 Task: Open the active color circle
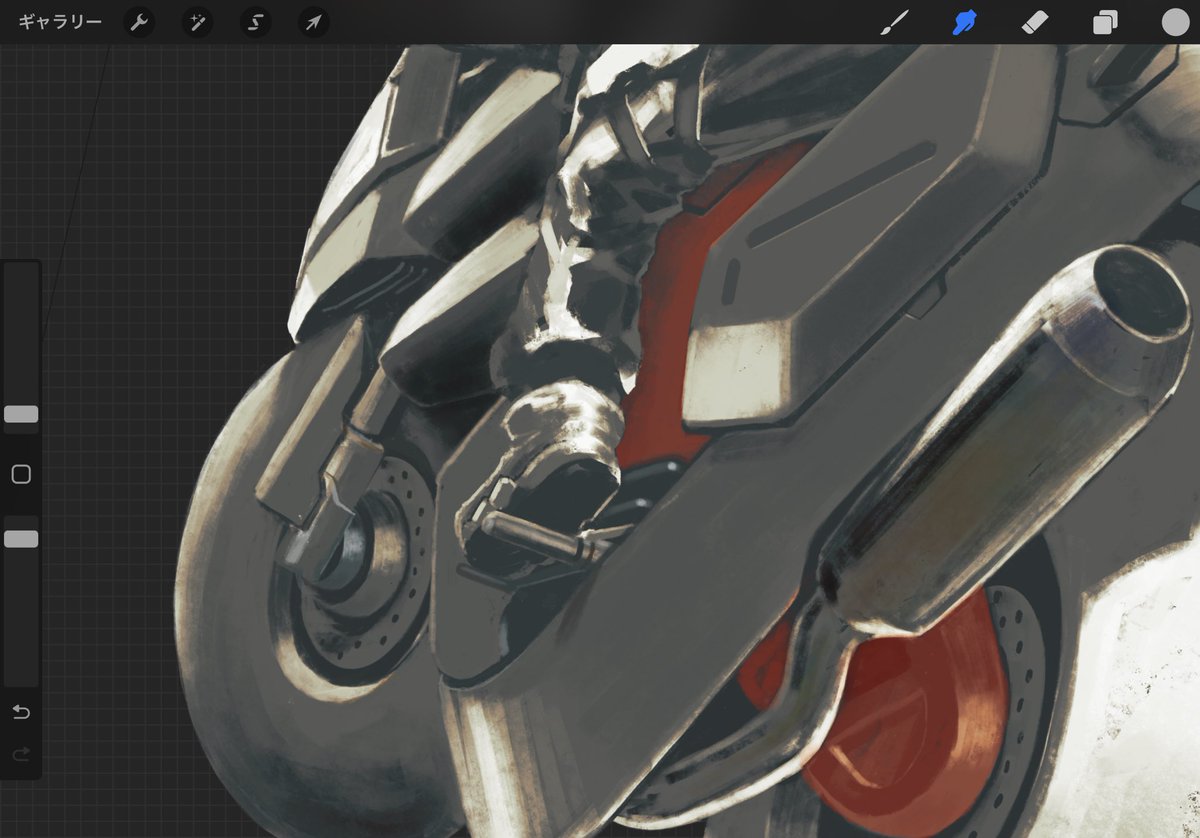(1175, 22)
